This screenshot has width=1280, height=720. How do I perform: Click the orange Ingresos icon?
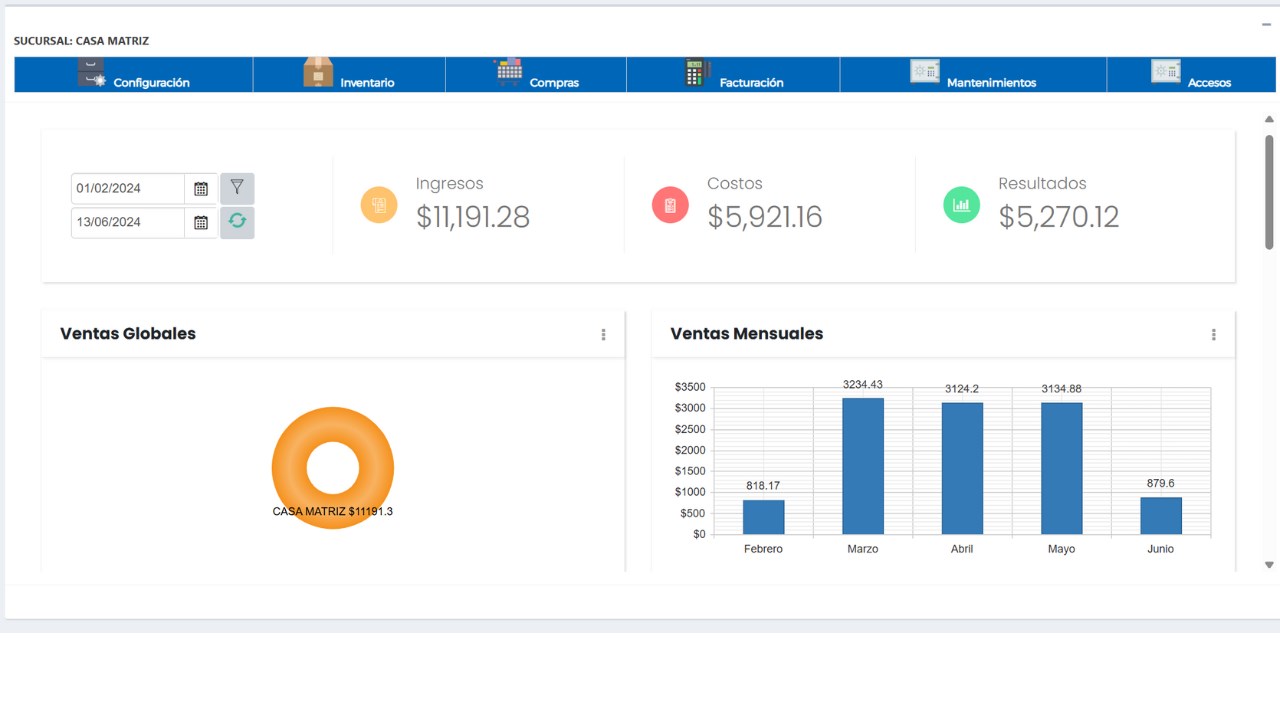click(379, 205)
